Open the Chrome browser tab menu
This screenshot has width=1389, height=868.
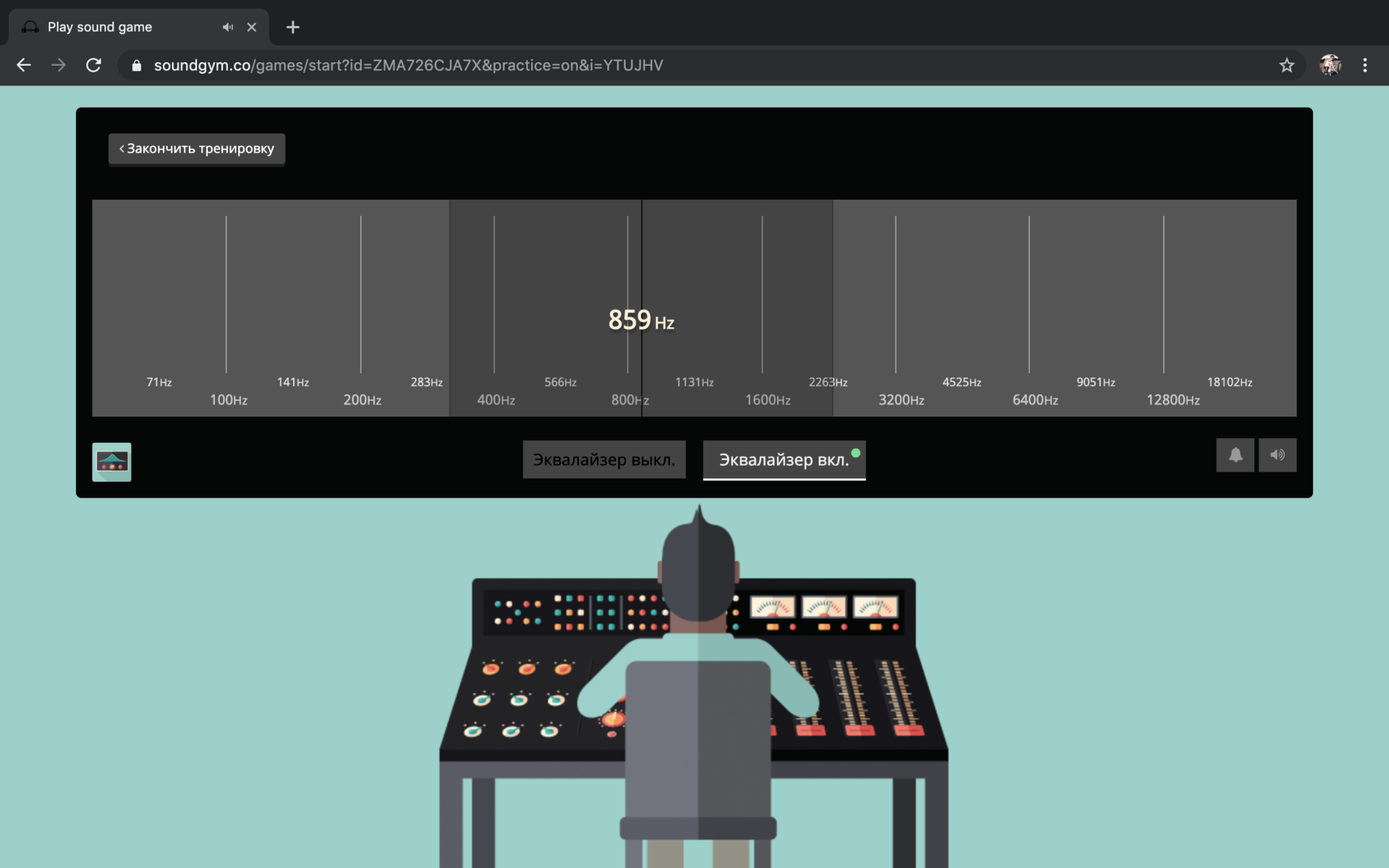pyautogui.click(x=1364, y=64)
